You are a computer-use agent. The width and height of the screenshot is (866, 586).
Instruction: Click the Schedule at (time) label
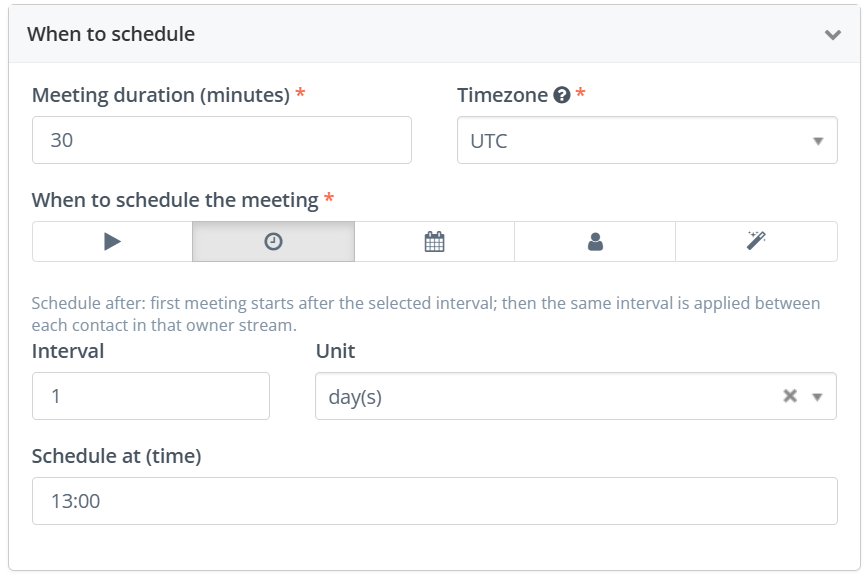coord(117,456)
